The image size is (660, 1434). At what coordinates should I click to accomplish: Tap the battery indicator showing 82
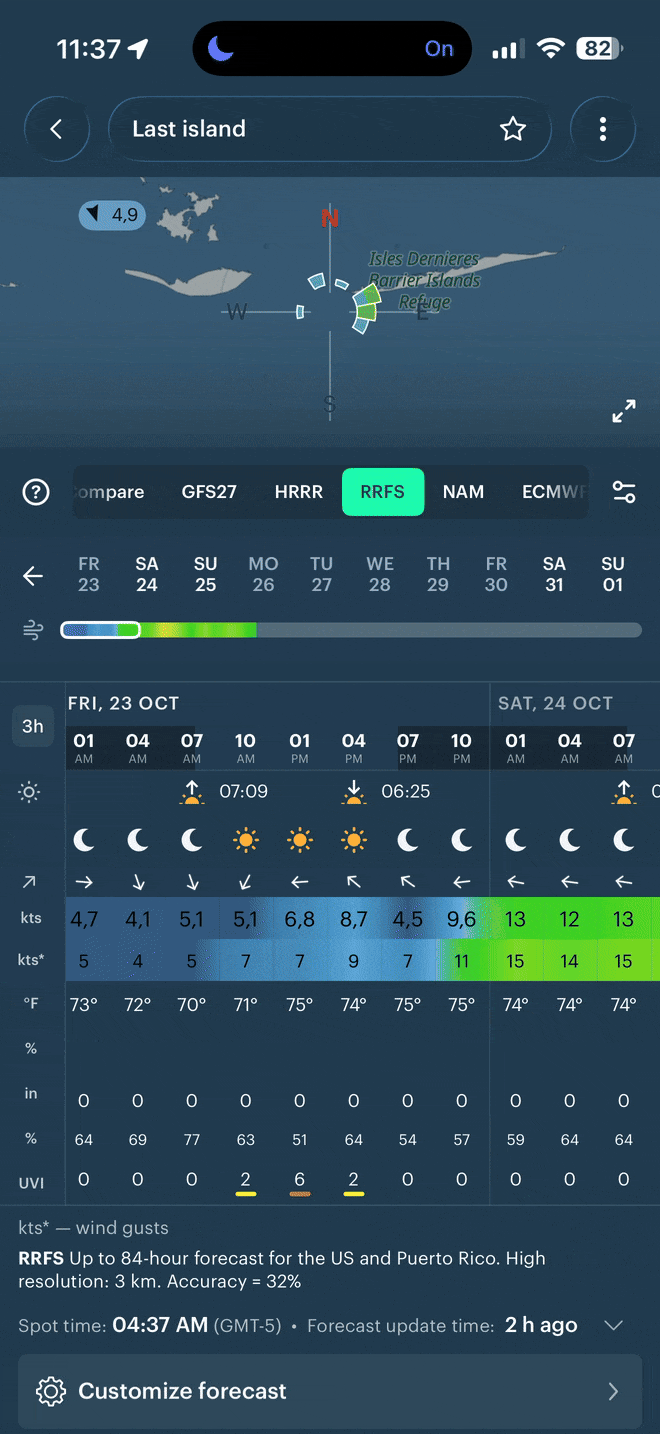[599, 48]
